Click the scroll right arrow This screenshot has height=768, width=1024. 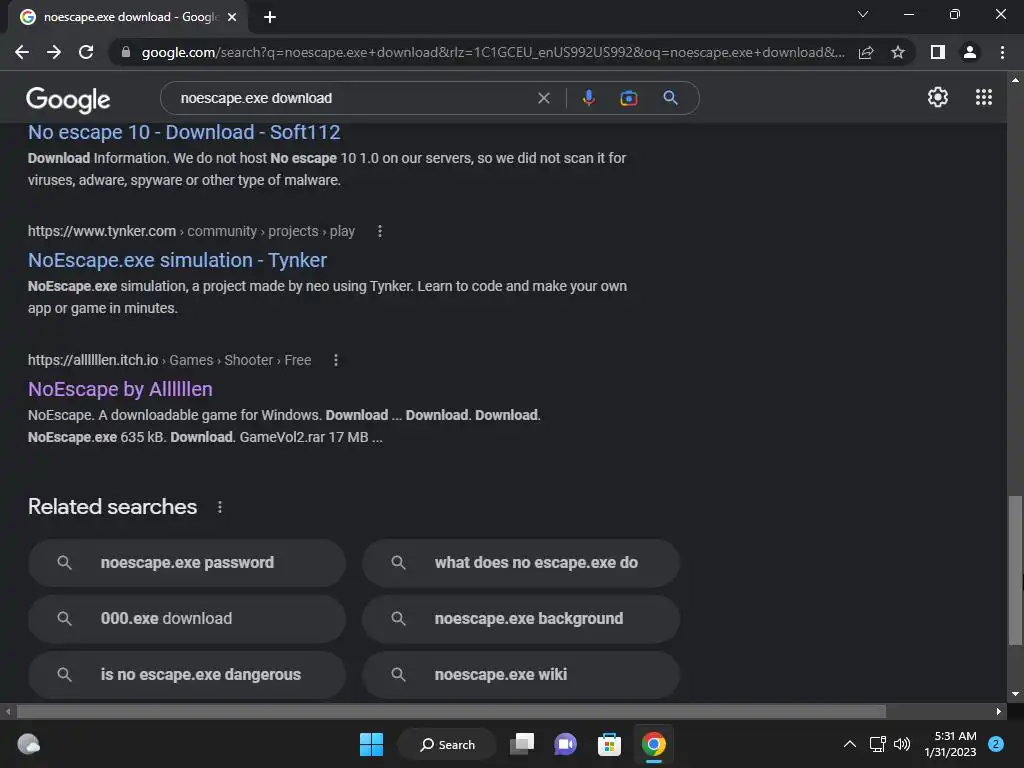coord(999,711)
